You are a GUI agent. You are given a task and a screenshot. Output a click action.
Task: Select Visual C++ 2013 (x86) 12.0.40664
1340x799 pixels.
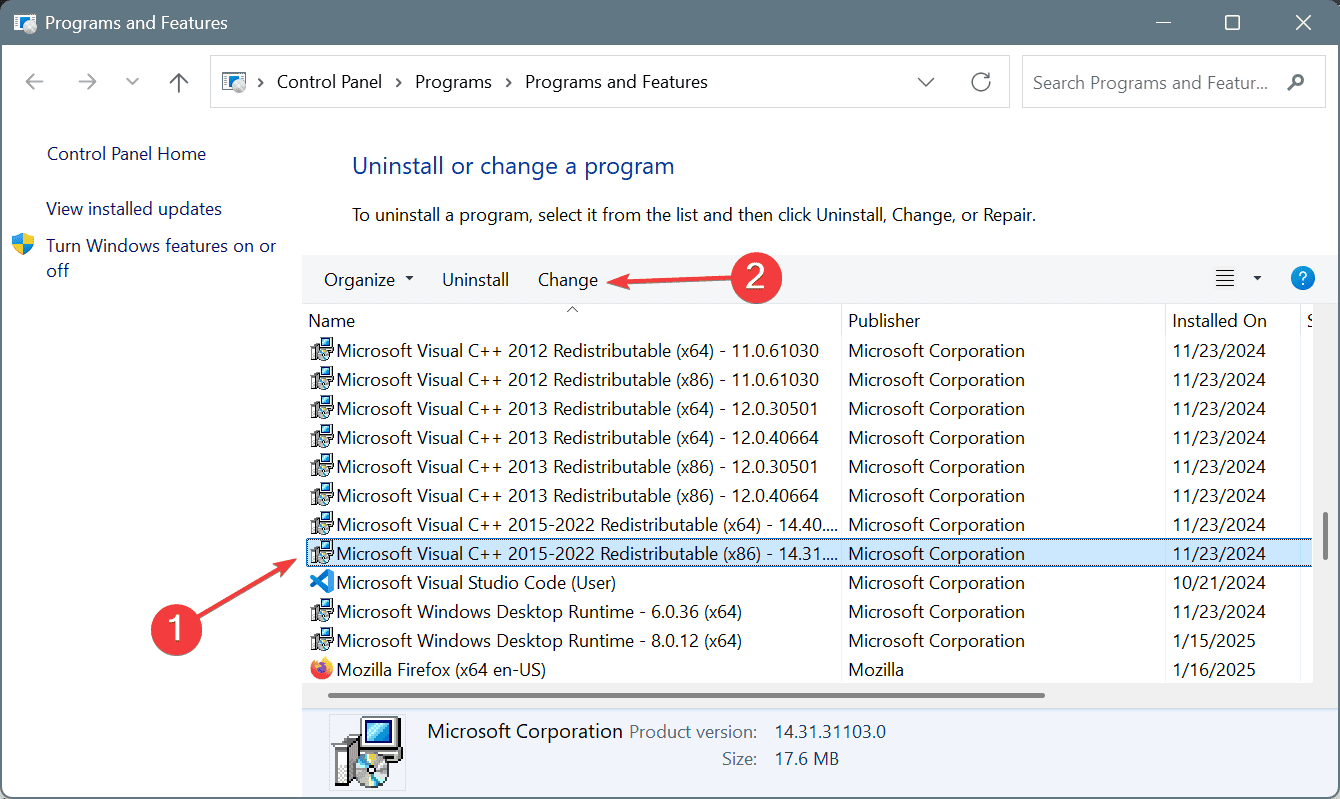click(807, 496)
